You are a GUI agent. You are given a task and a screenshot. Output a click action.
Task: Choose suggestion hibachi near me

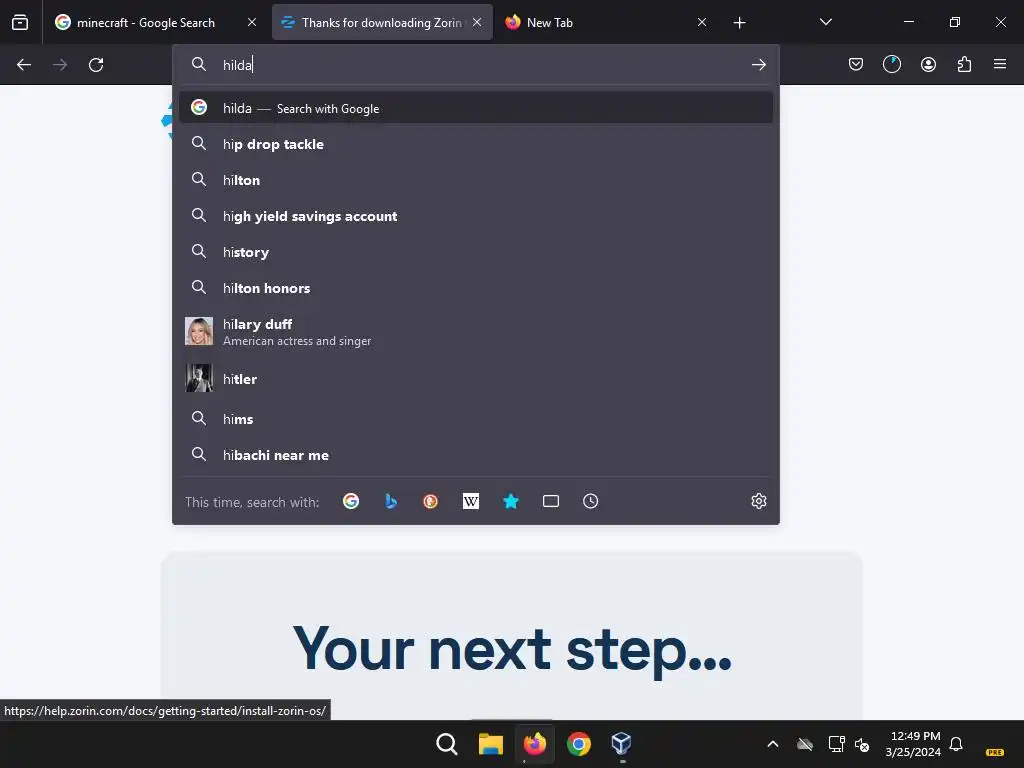(x=476, y=455)
